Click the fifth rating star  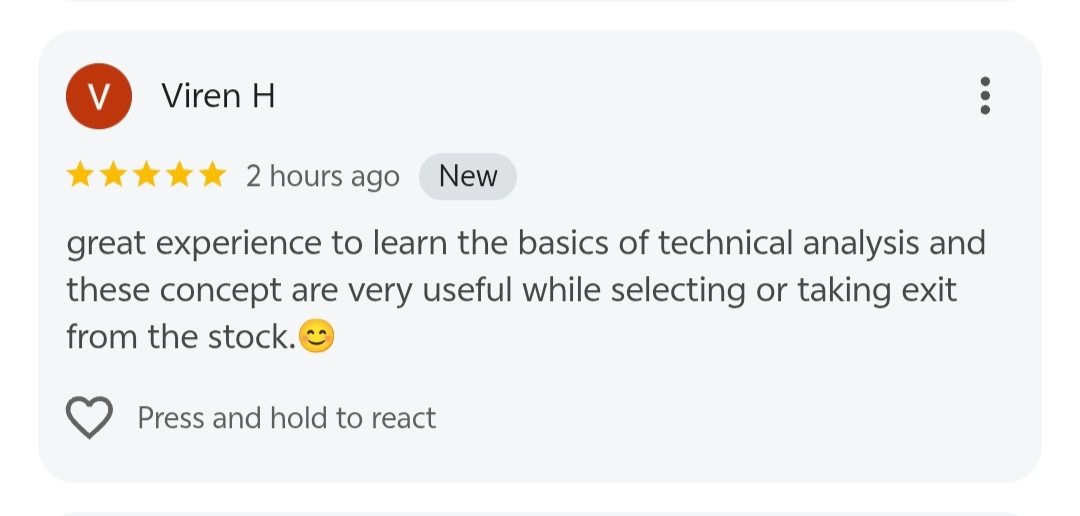212,176
